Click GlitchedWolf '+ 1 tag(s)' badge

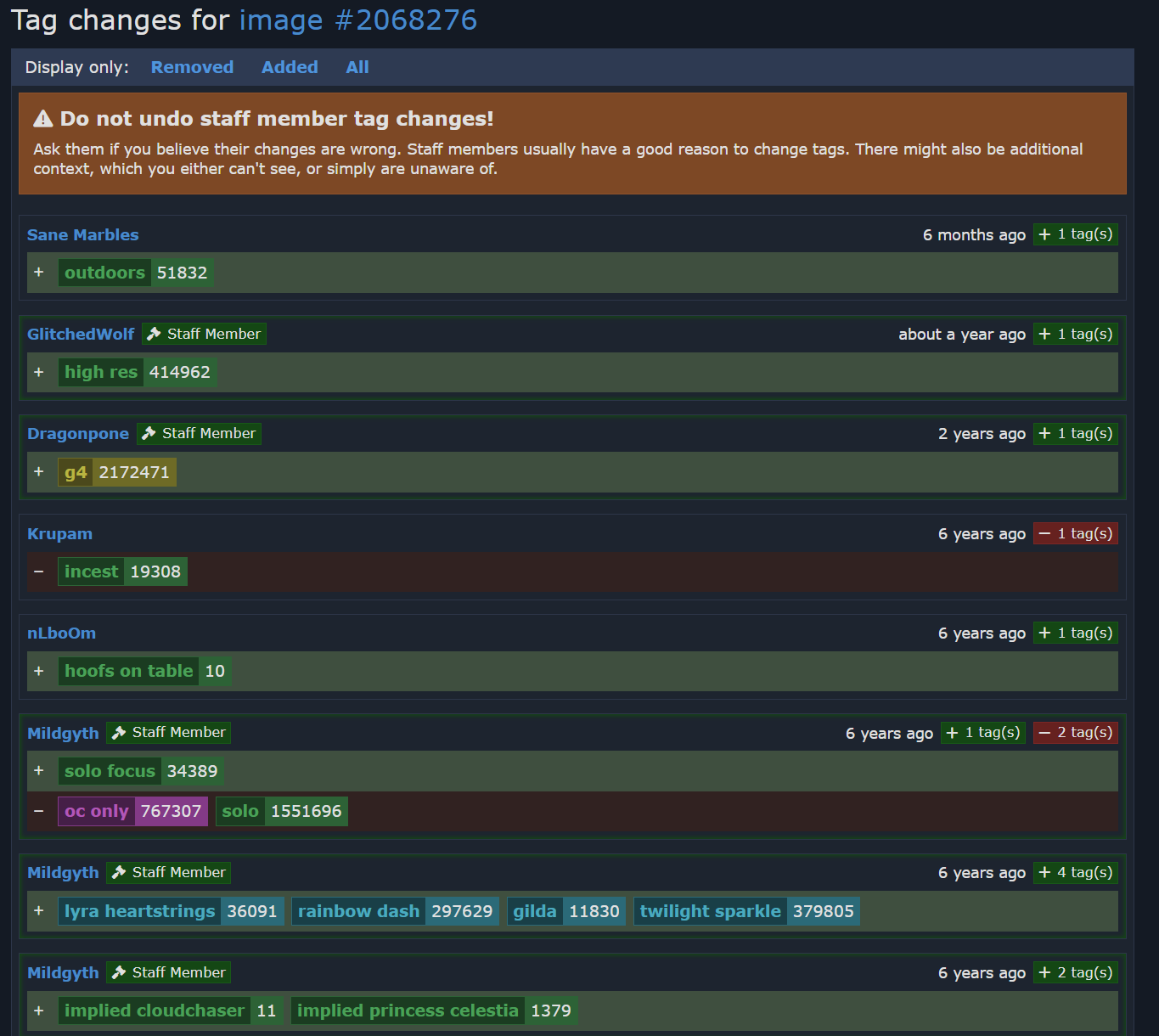coord(1076,335)
